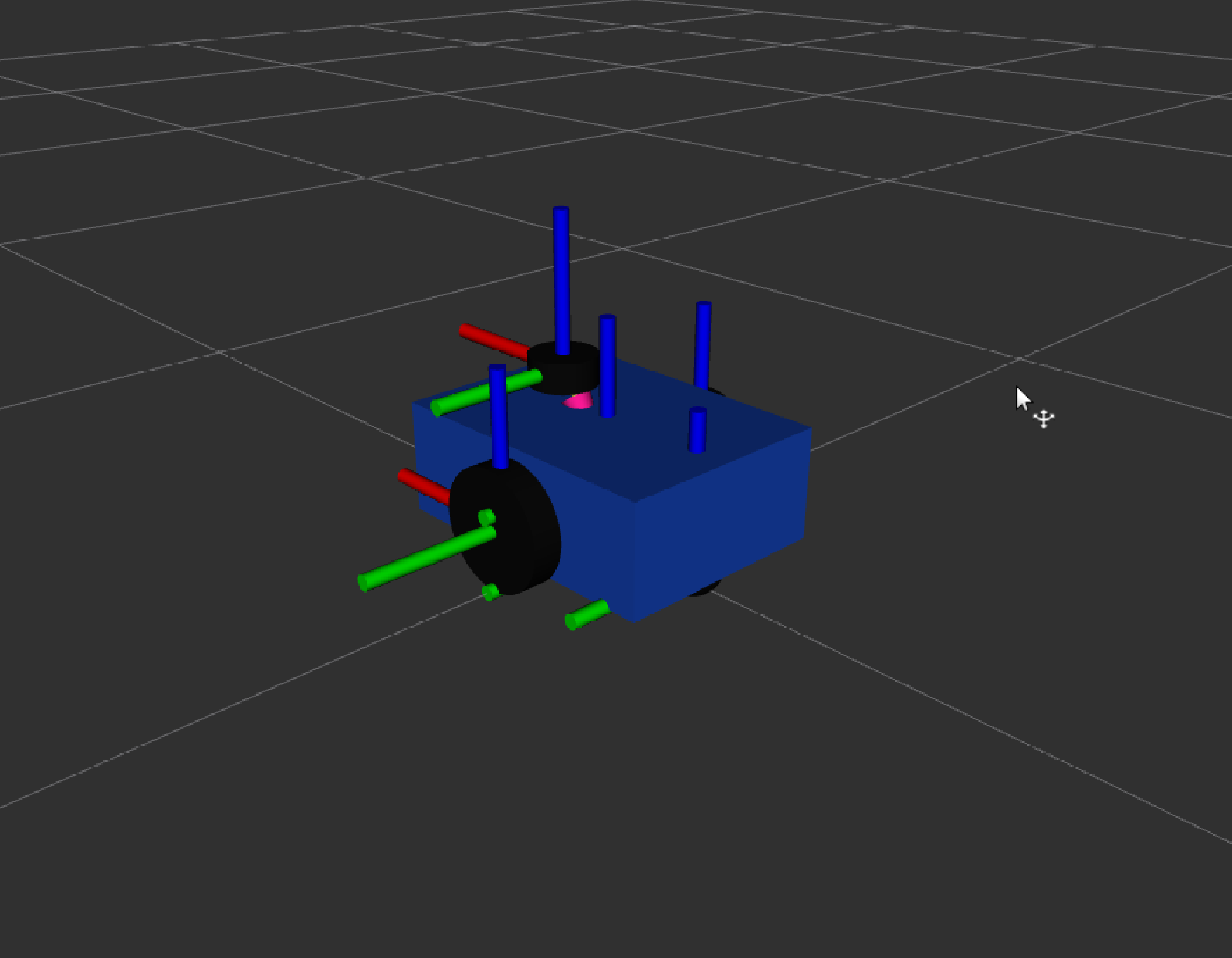The height and width of the screenshot is (958, 1232).
Task: Select the tallest blue axis above lidar
Action: click(x=561, y=280)
